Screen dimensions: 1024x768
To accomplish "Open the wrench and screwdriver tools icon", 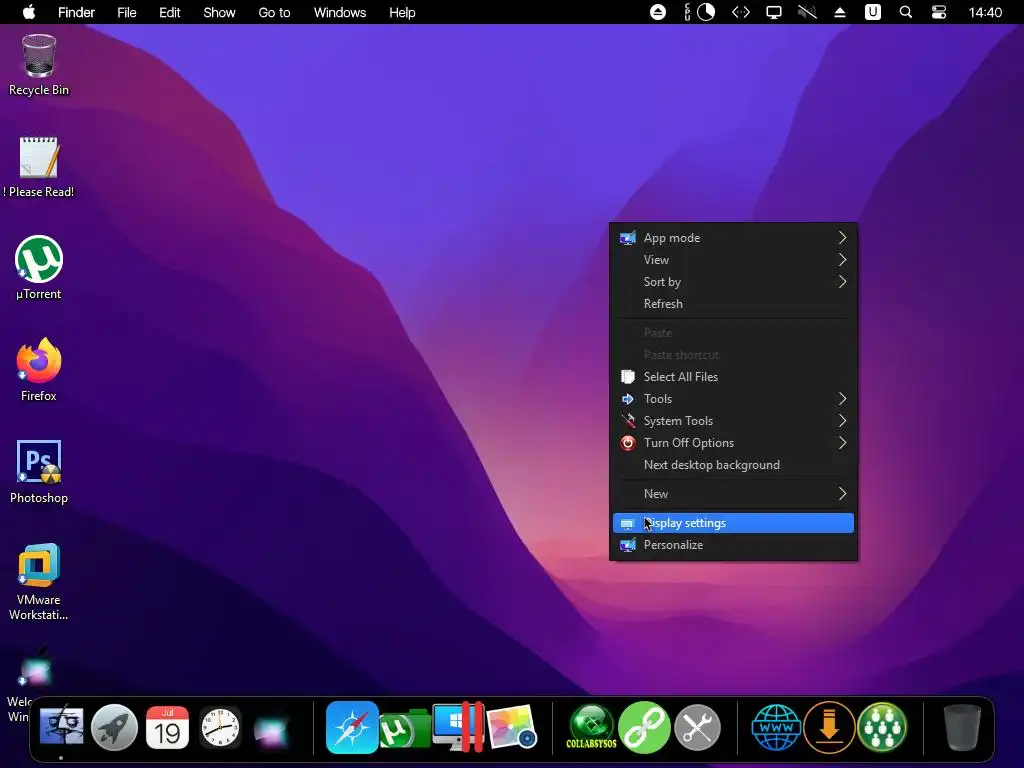I will click(697, 727).
